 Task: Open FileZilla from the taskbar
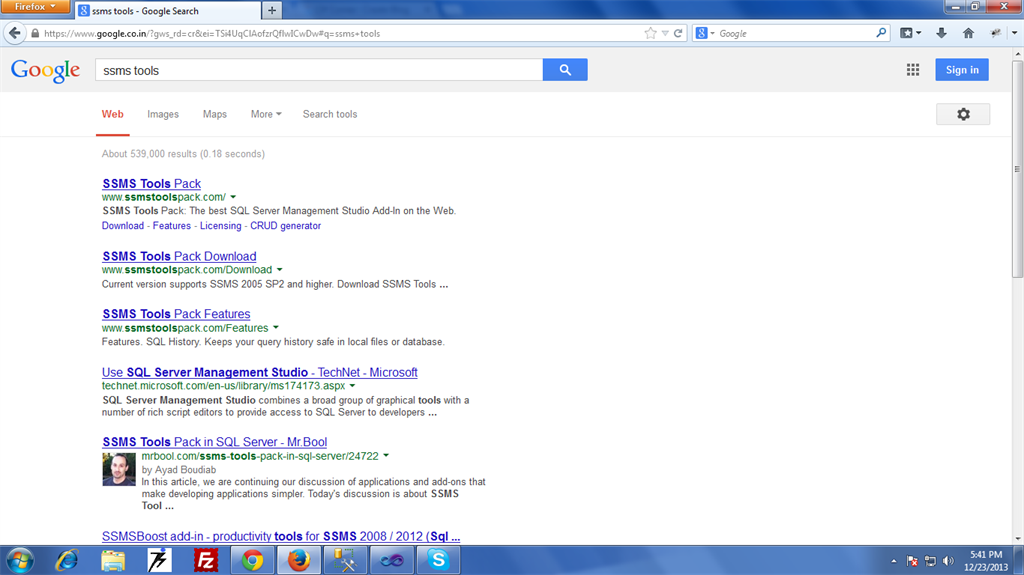pyautogui.click(x=206, y=561)
